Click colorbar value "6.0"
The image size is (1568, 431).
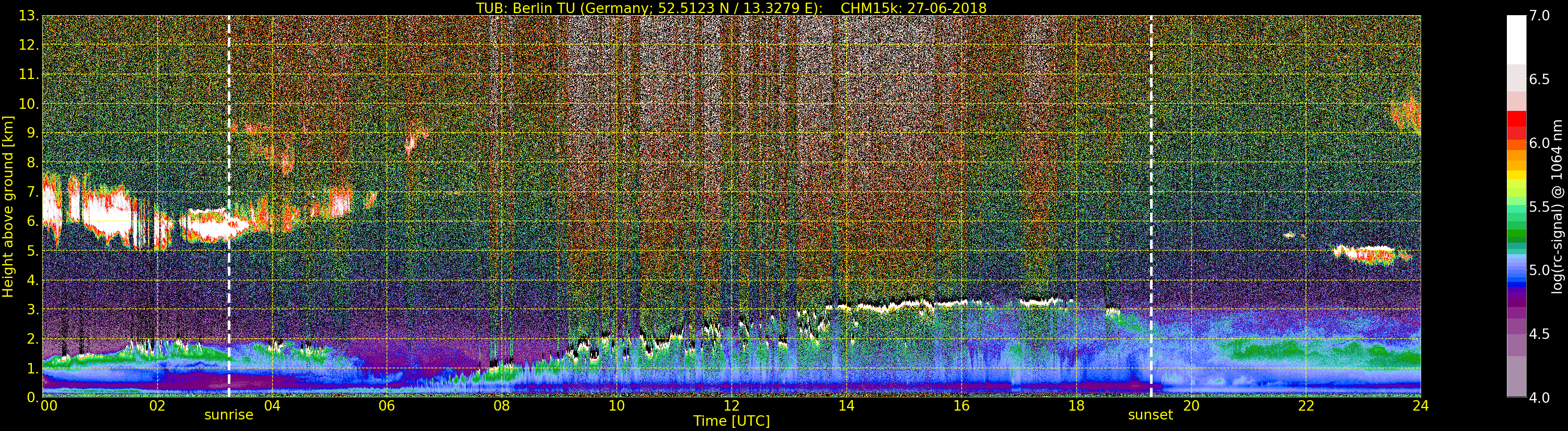[x=1539, y=143]
